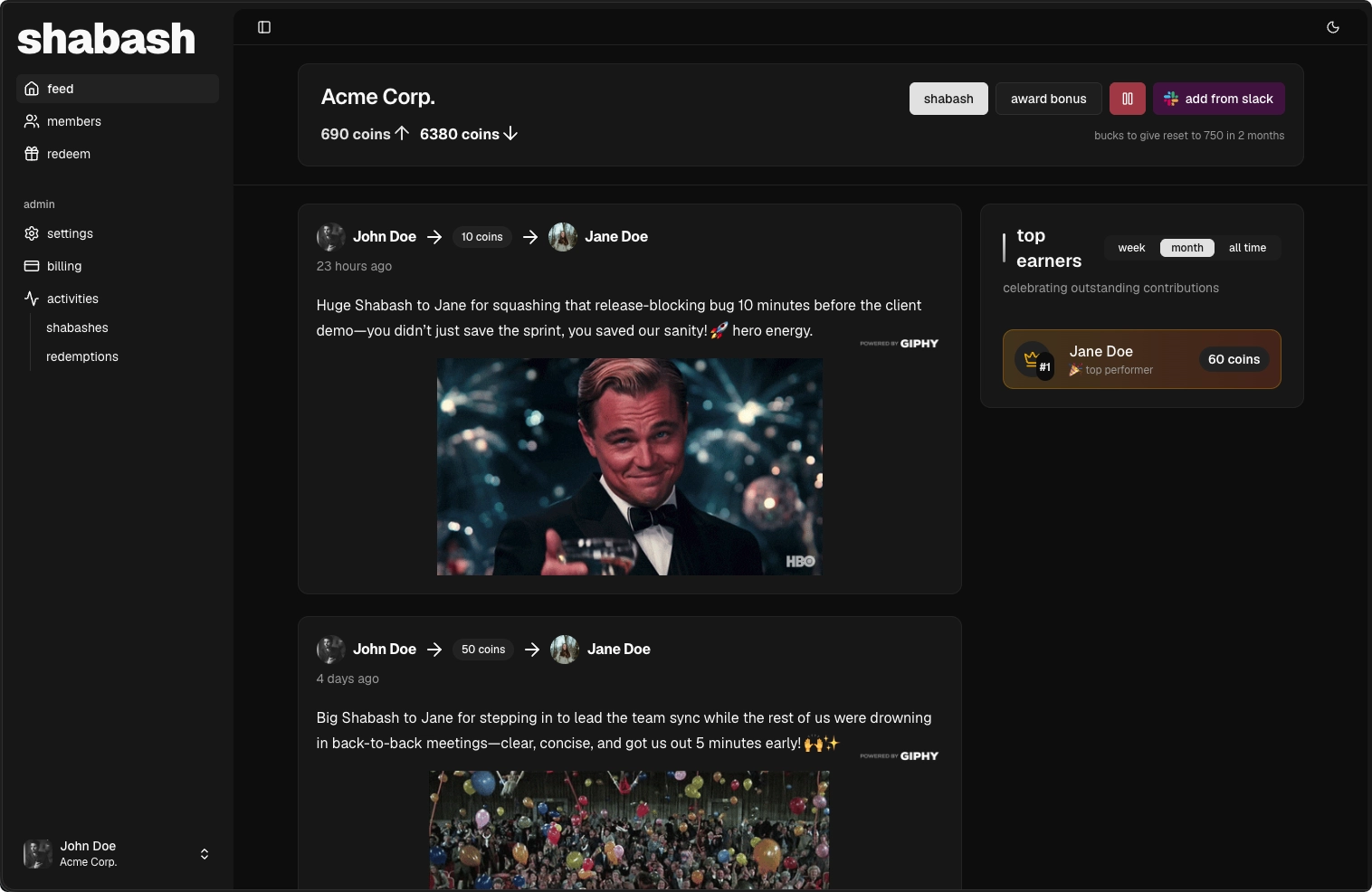
Task: Open the shabashes activity page
Action: pos(77,327)
